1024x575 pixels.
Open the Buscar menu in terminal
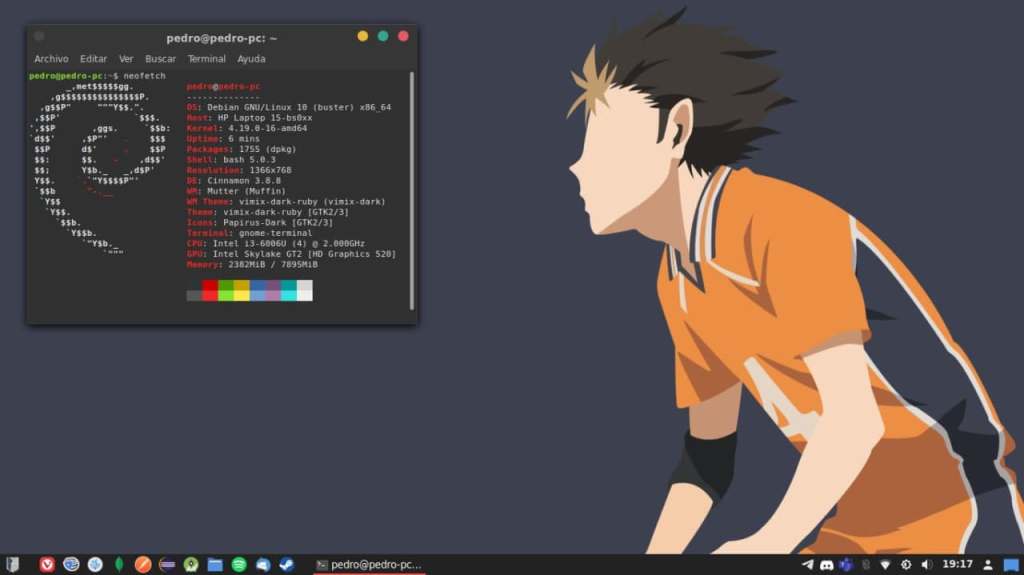click(160, 59)
